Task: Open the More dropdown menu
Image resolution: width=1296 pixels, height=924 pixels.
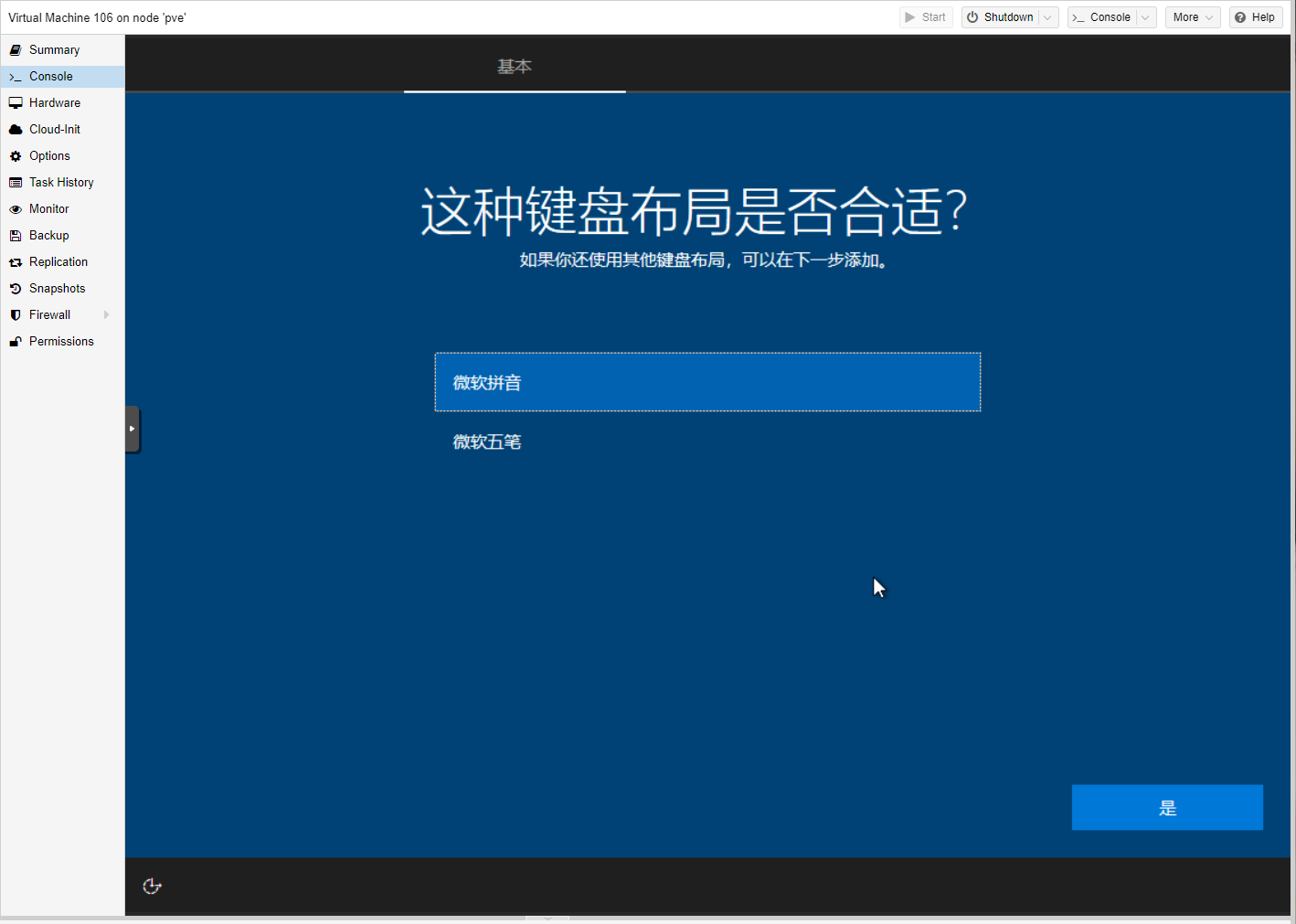Action: pos(1192,17)
